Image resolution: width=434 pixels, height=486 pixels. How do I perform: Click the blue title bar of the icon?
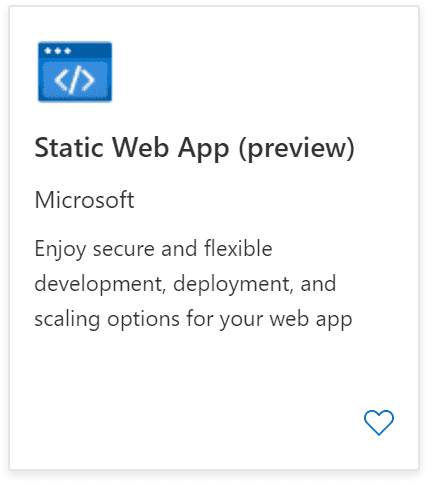[75, 51]
